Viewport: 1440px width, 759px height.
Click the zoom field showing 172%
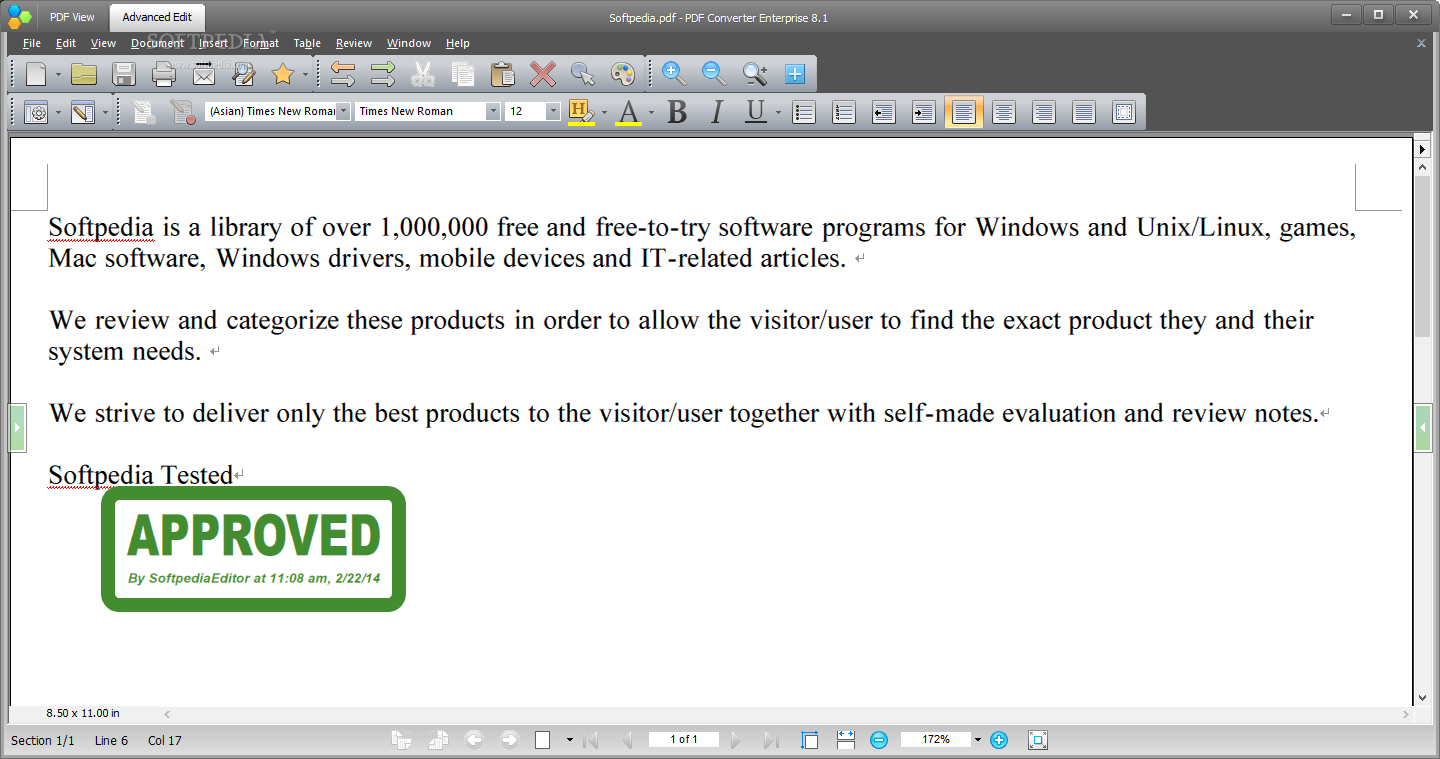click(936, 740)
